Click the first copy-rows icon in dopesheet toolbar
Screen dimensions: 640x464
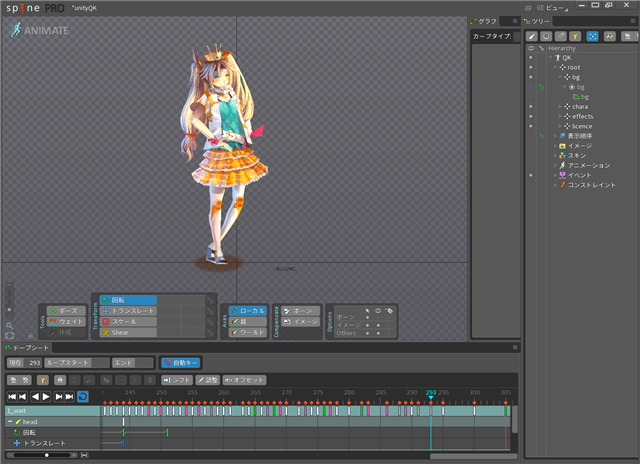coord(13,380)
